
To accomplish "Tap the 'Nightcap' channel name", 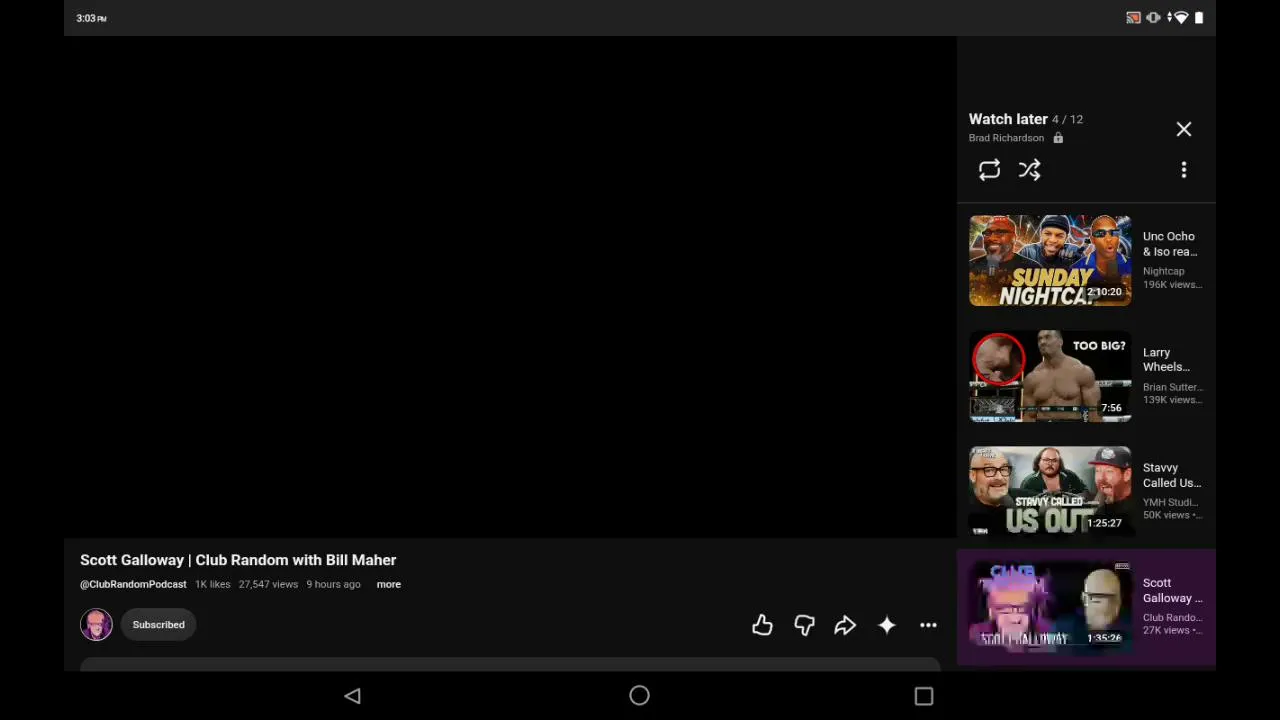I will point(1164,271).
